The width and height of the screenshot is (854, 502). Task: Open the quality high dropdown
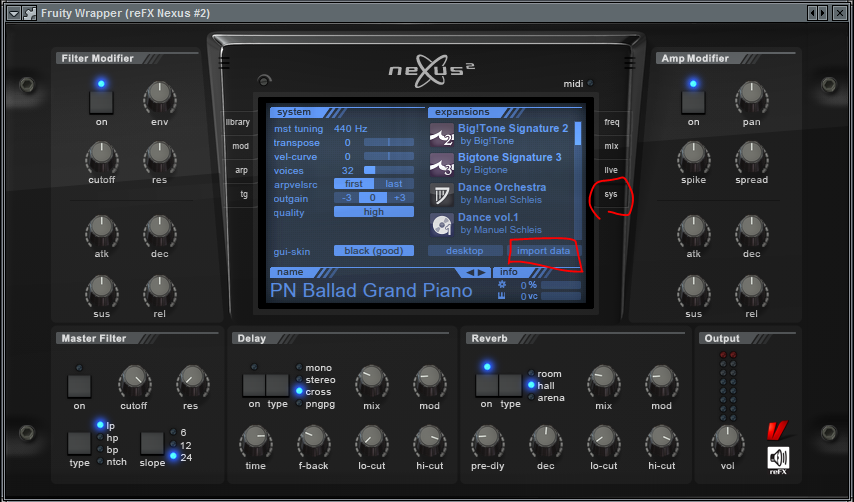[x=374, y=212]
